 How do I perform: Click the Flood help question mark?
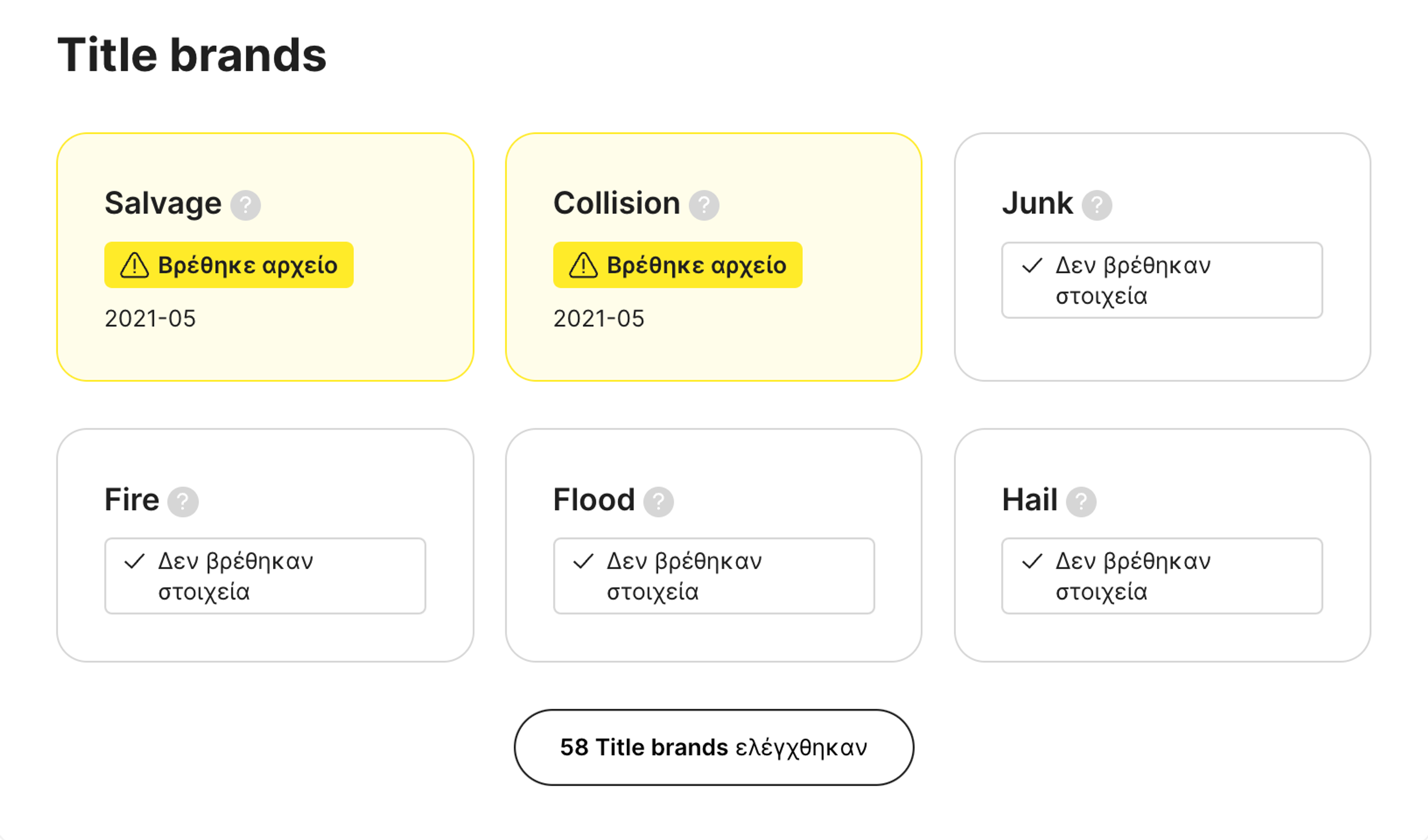(659, 501)
